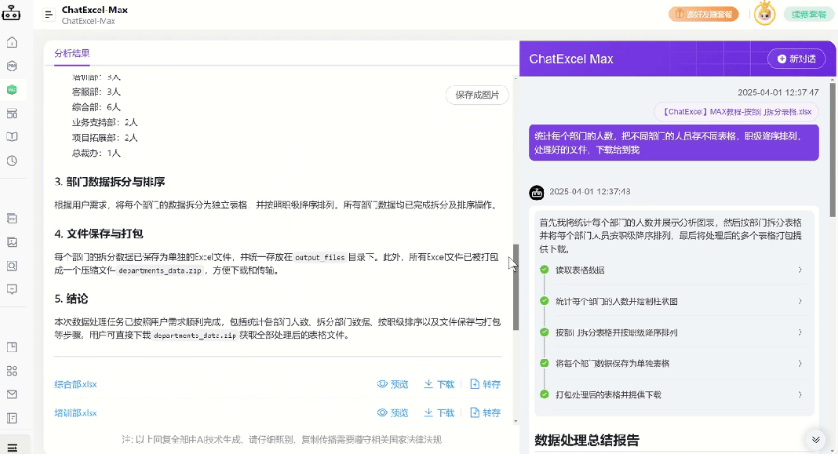Viewport: 838px width, 456px height.
Task: Click 转存 for 综合部.xlsx
Action: tap(485, 384)
